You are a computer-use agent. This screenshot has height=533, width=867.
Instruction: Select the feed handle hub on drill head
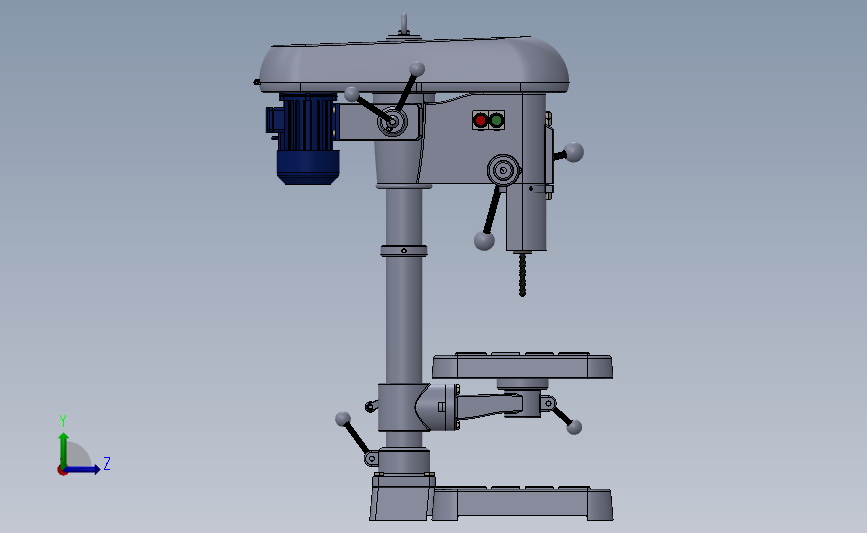tap(503, 170)
